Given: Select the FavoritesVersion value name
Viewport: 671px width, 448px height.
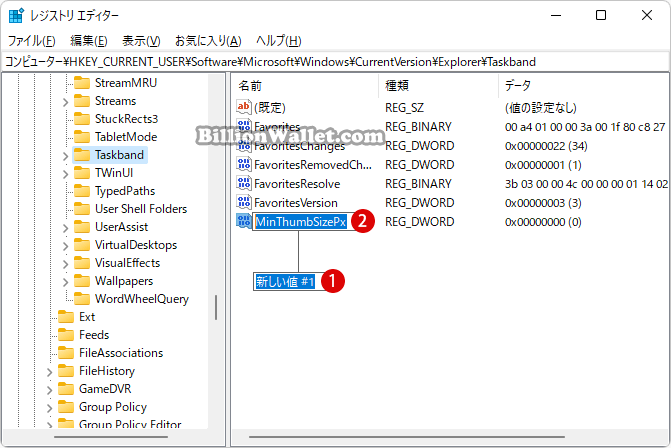Looking at the screenshot, I should pyautogui.click(x=296, y=202).
